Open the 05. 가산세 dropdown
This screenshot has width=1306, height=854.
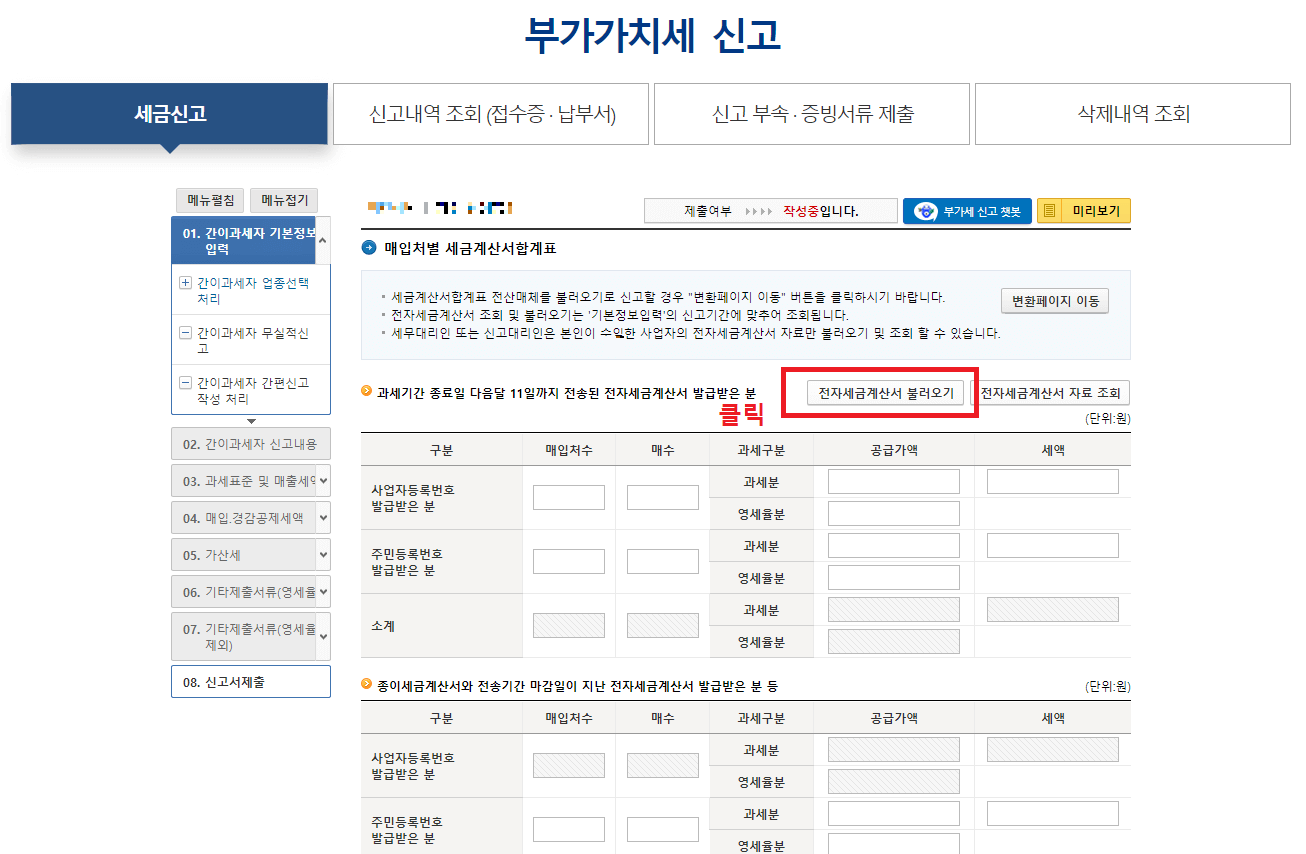250,553
